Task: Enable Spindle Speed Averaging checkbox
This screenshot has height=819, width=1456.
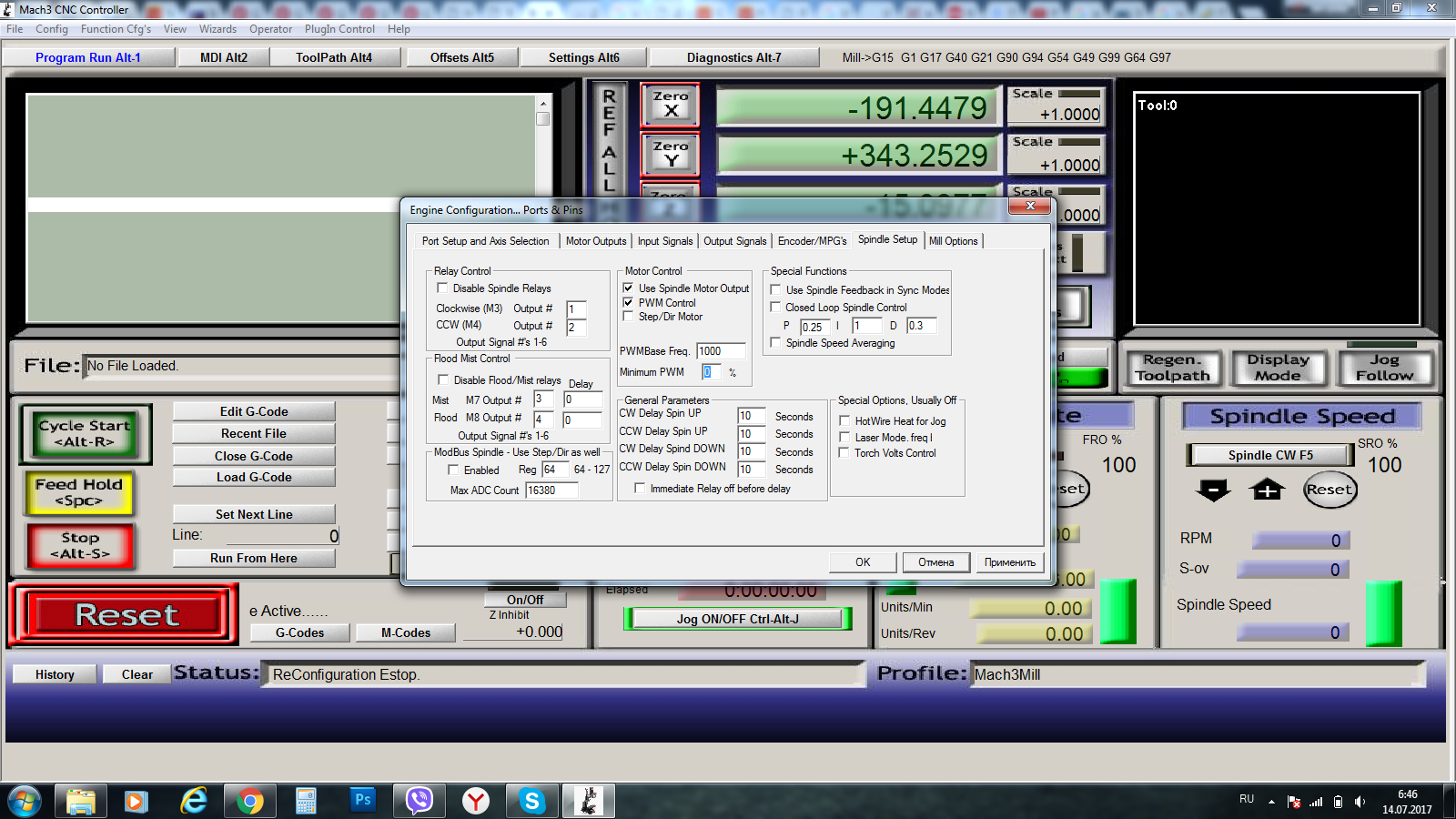Action: (775, 342)
